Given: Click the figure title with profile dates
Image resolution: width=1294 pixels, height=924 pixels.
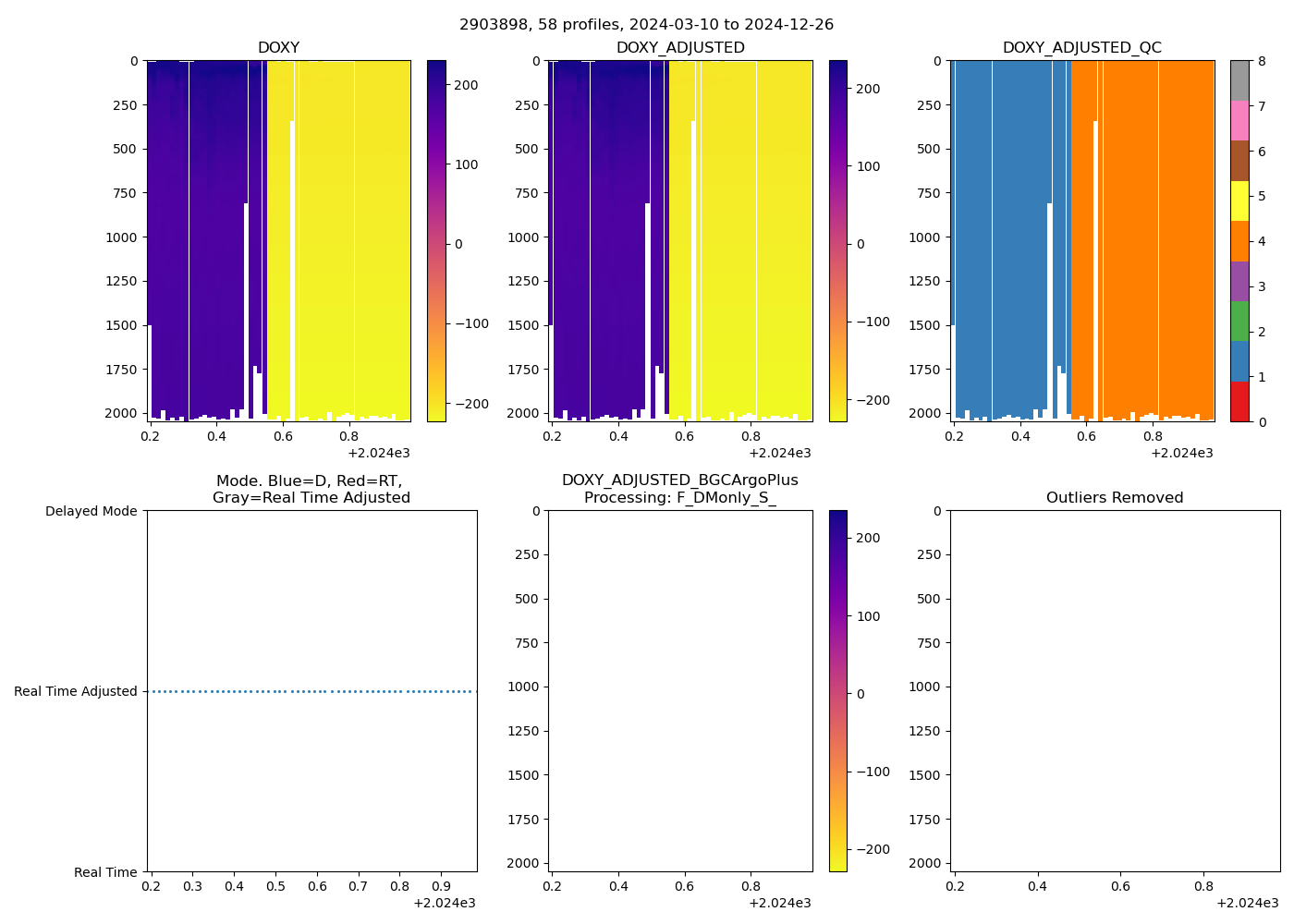Looking at the screenshot, I should [x=646, y=25].
